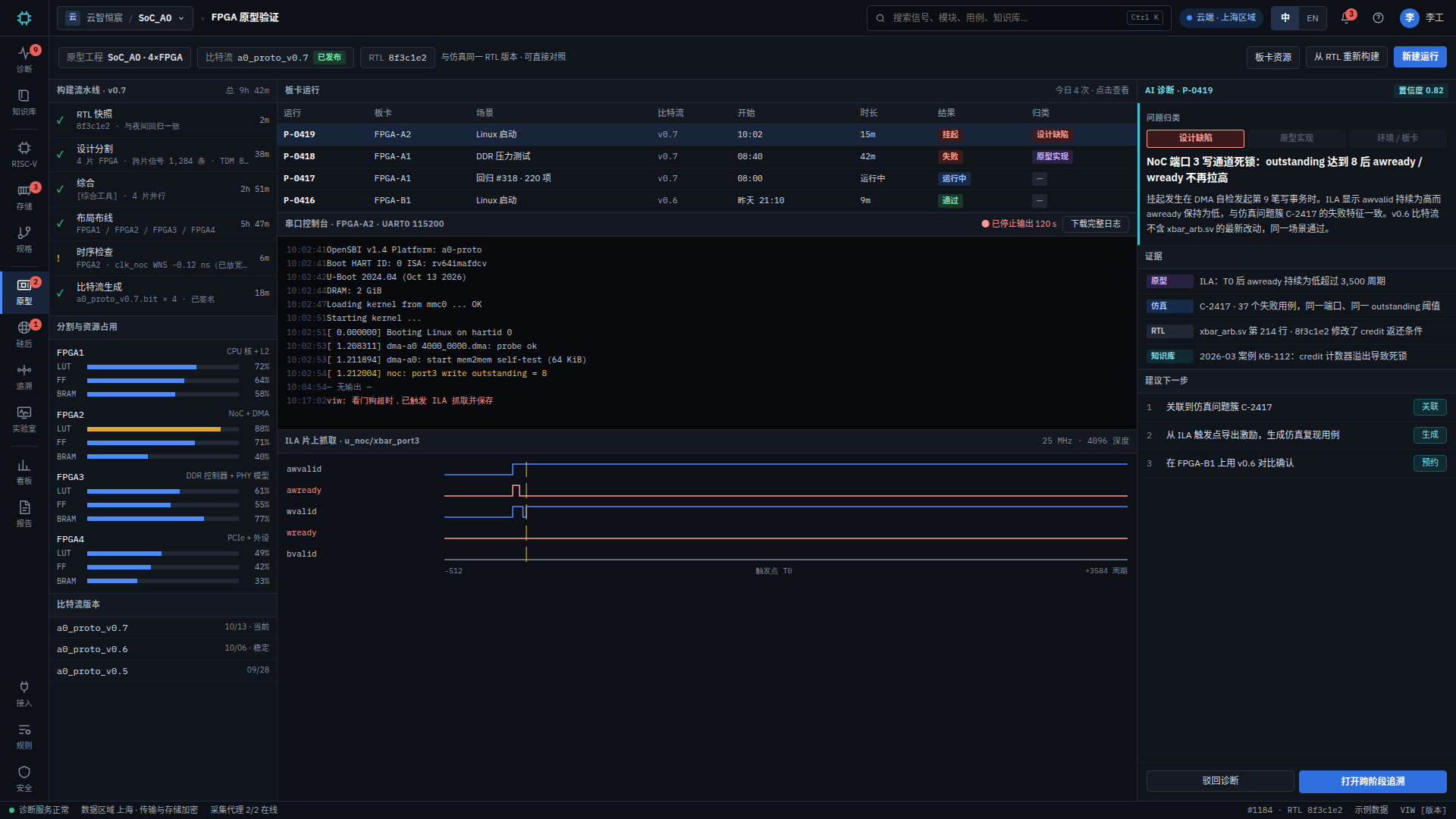The height and width of the screenshot is (819, 1456).
Task: Click the 新建运行 button
Action: pyautogui.click(x=1420, y=57)
